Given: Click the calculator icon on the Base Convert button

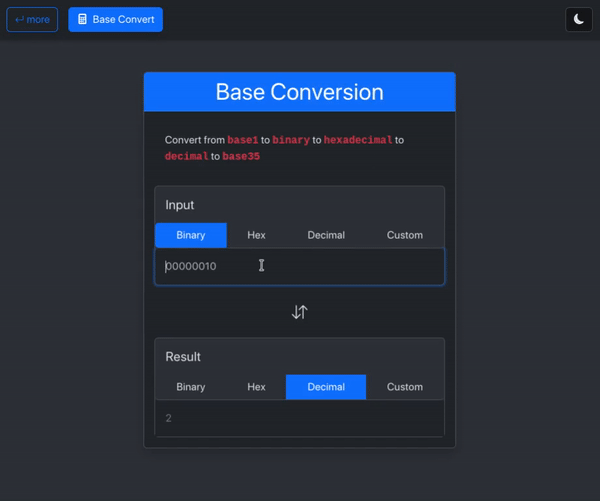Looking at the screenshot, I should coord(82,19).
